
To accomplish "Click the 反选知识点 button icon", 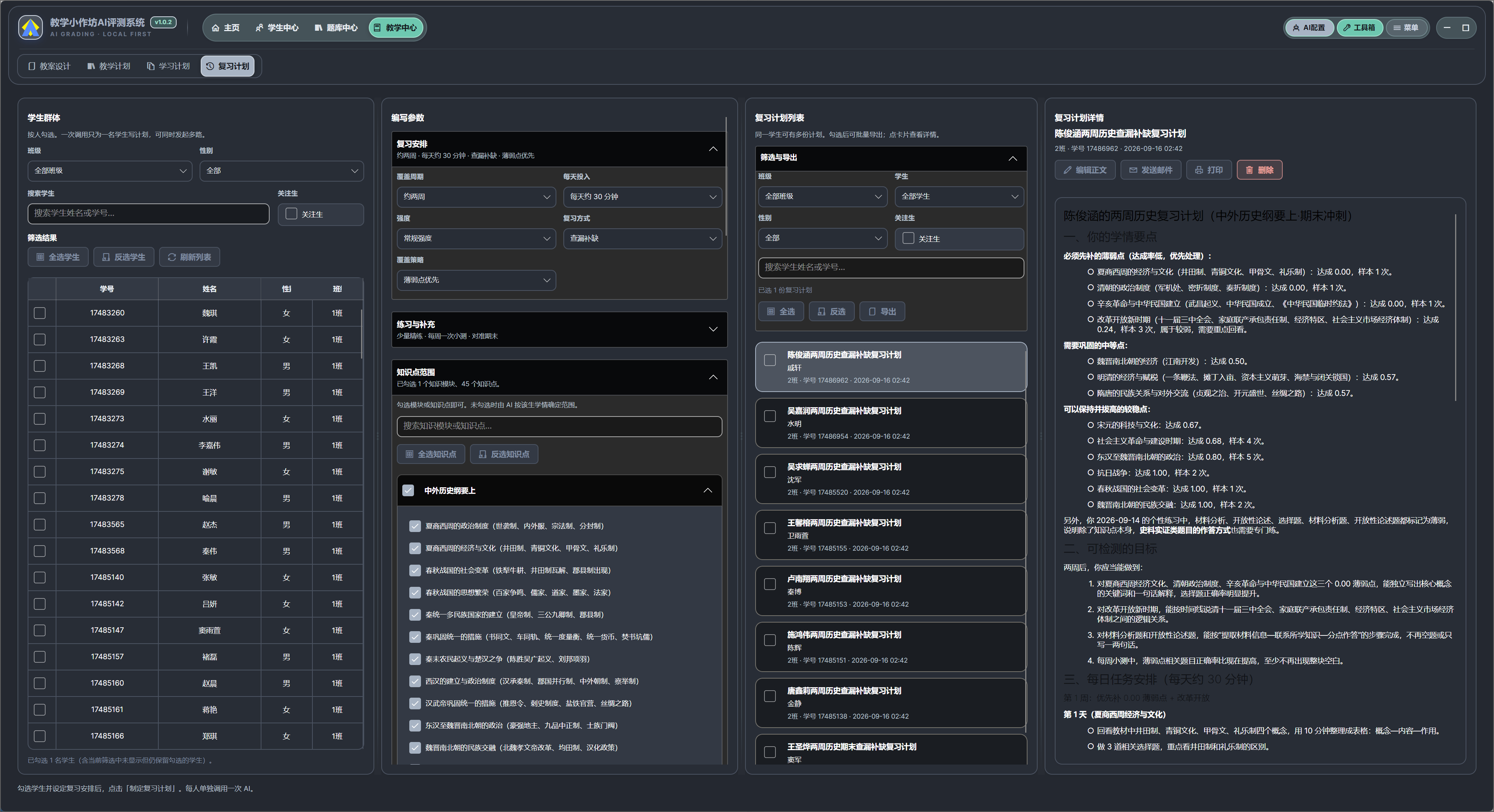I will (482, 454).
